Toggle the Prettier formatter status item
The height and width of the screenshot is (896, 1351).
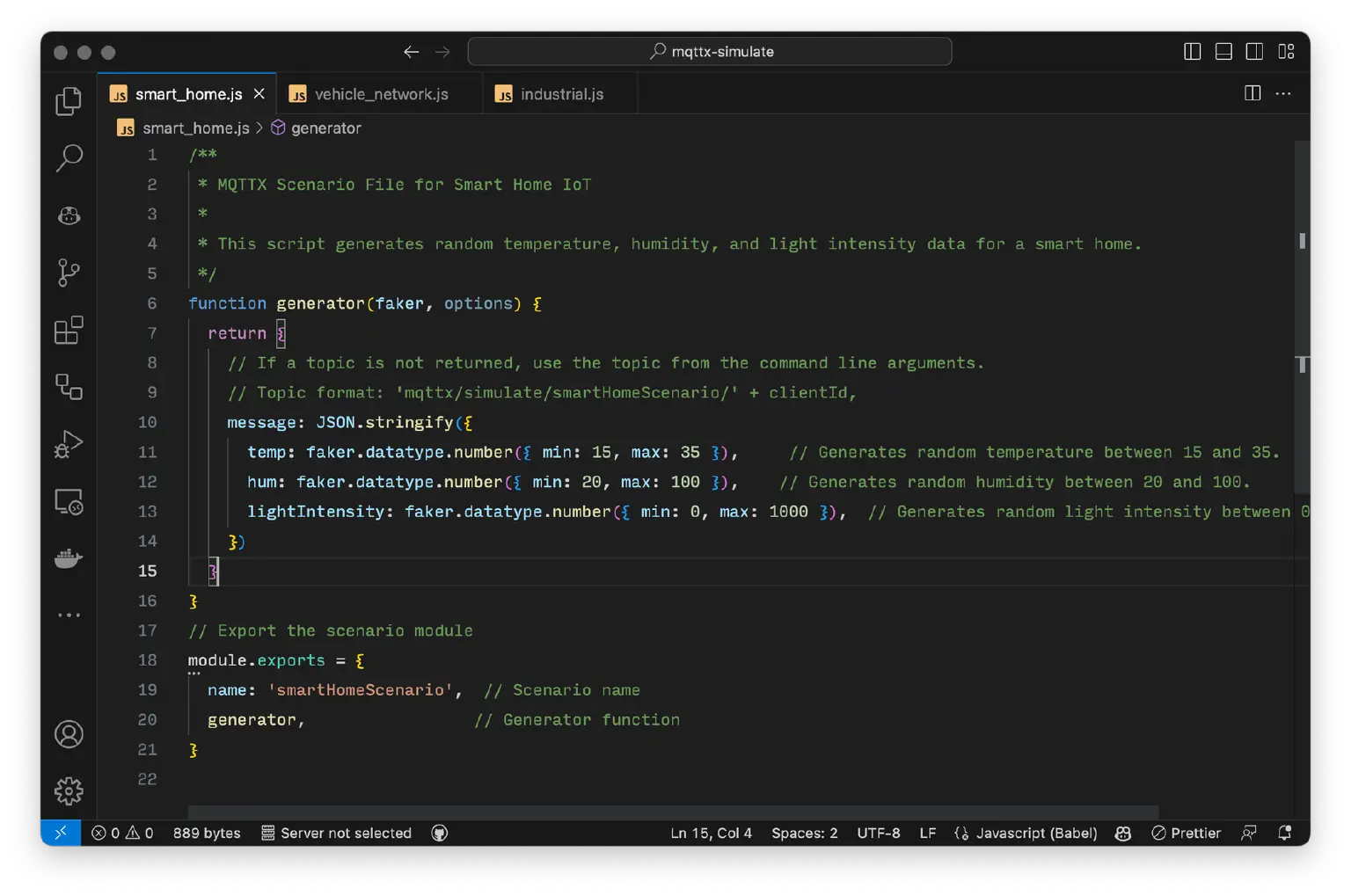pyautogui.click(x=1186, y=833)
